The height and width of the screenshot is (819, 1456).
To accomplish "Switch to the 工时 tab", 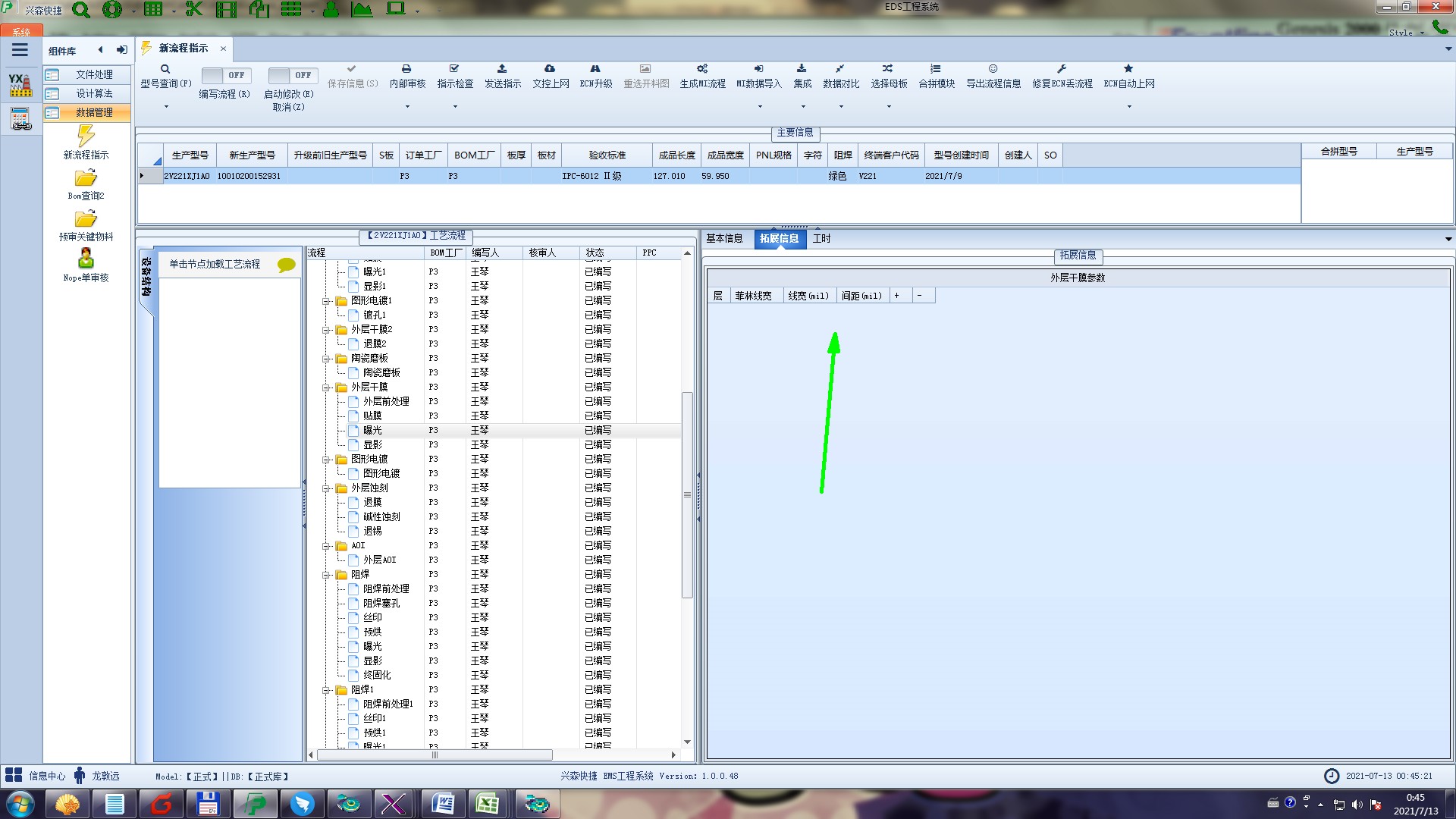I will tap(821, 239).
